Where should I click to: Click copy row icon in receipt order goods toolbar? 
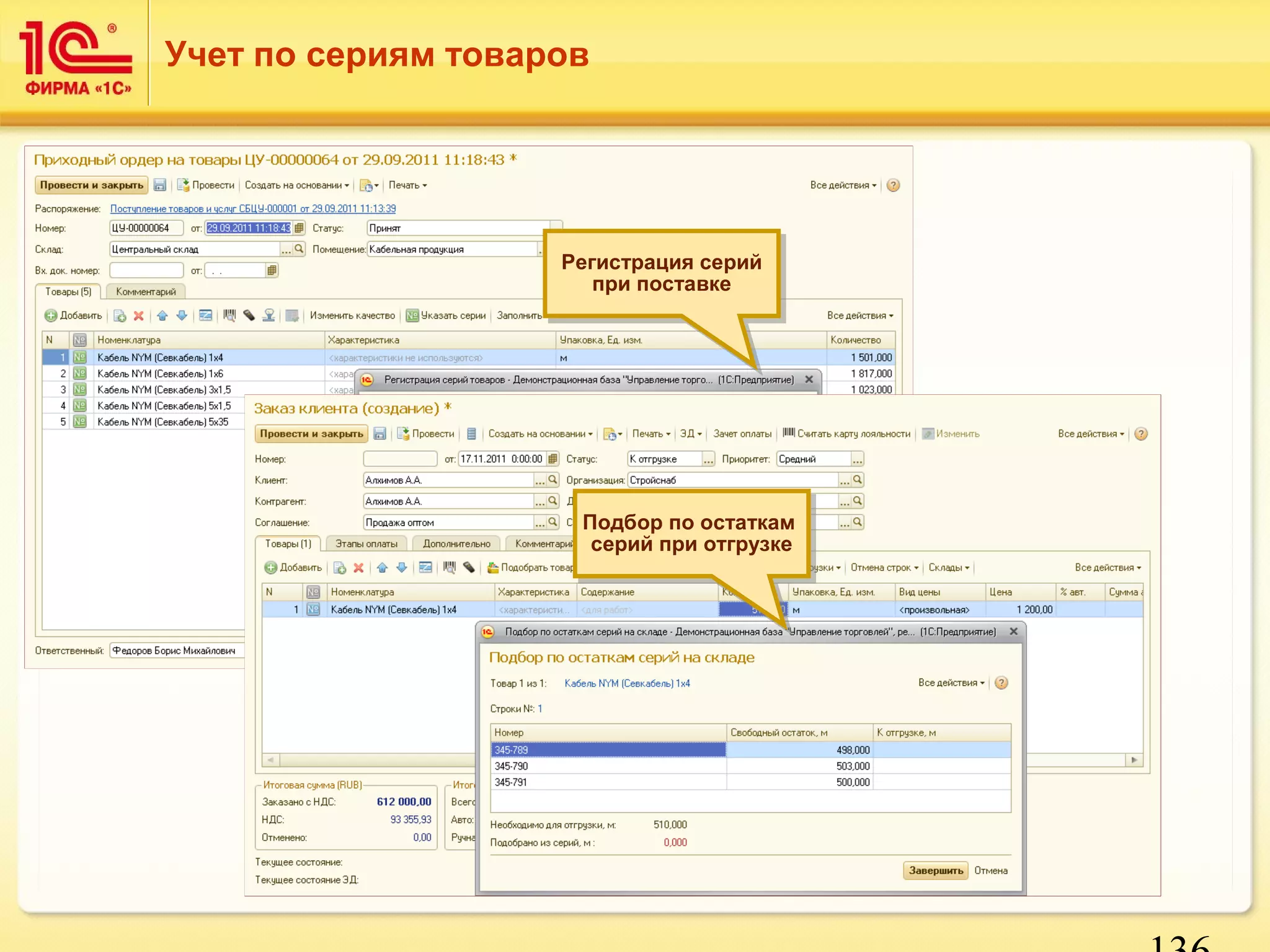pyautogui.click(x=120, y=315)
